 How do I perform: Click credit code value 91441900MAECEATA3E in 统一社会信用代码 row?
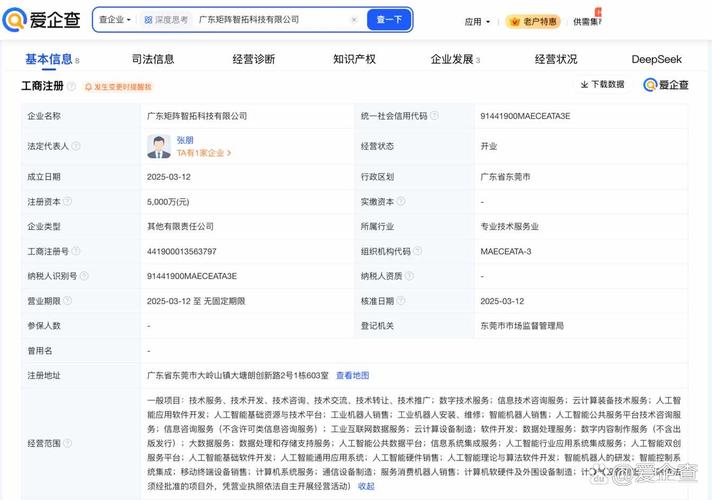pyautogui.click(x=525, y=116)
